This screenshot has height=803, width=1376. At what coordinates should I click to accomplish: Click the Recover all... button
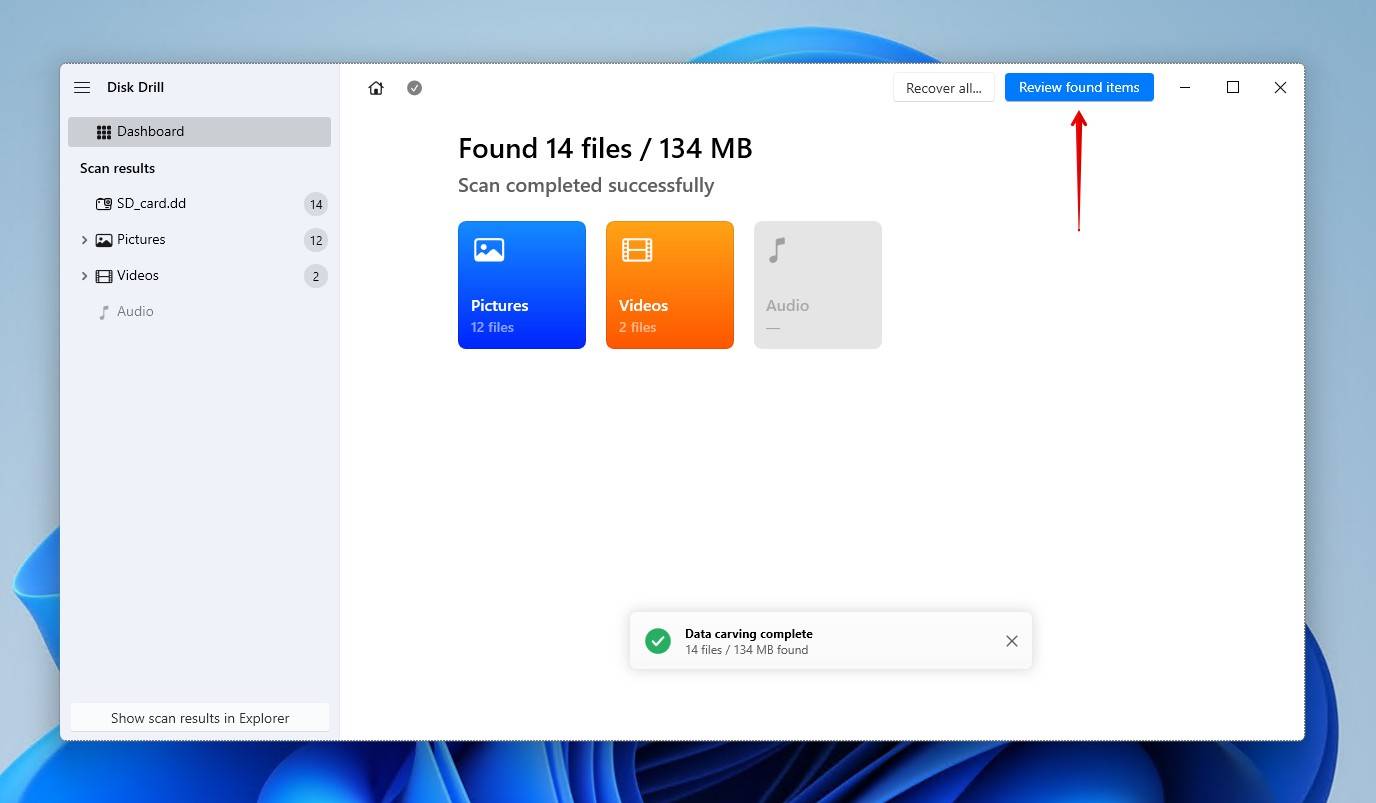944,88
